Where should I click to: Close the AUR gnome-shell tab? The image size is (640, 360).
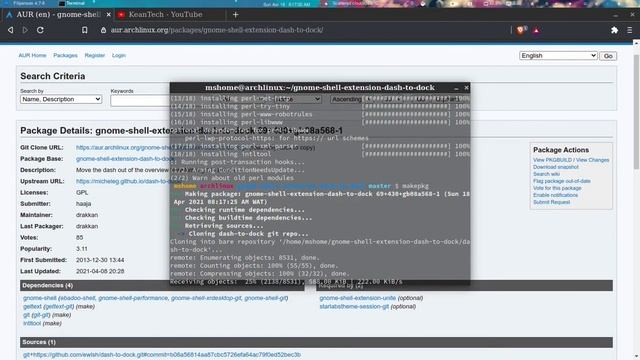click(x=109, y=15)
